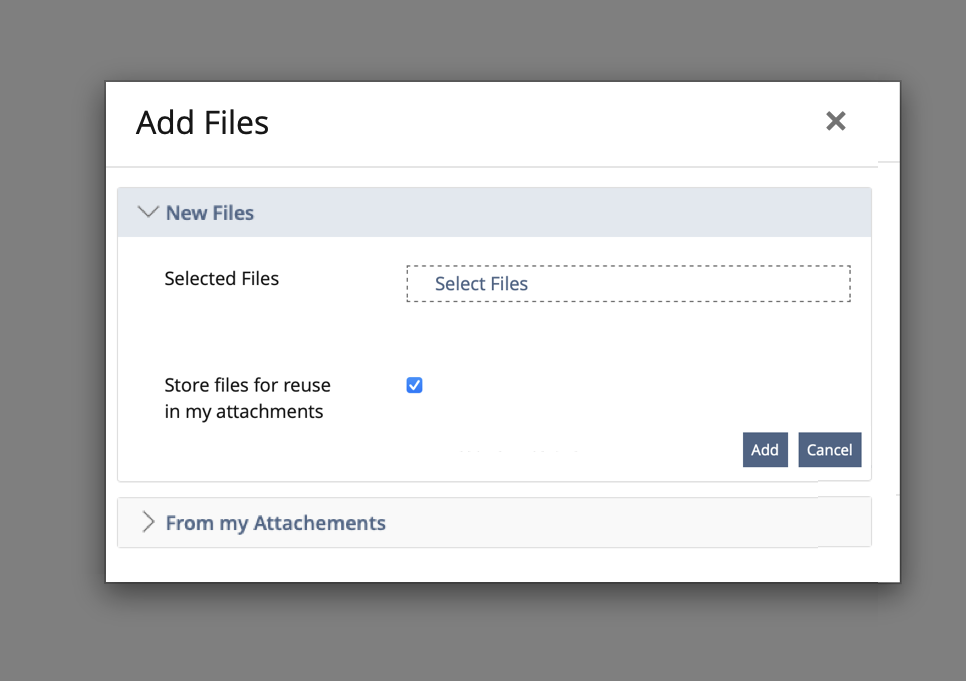Click the 'Add Files' dialog heading
This screenshot has width=966, height=681.
tap(202, 123)
